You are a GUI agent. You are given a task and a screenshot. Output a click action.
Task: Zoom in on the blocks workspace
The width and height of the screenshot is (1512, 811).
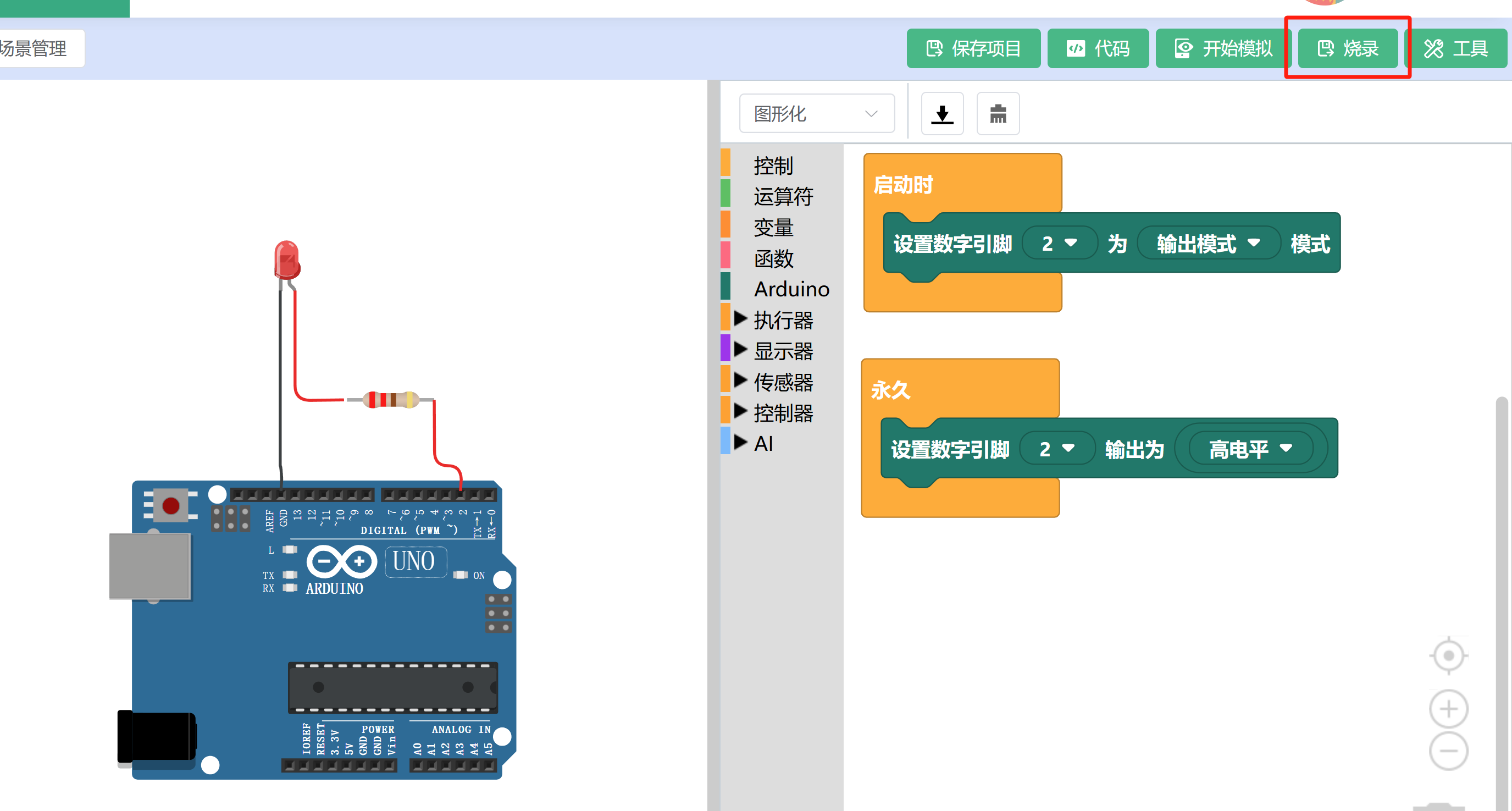pos(1448,709)
